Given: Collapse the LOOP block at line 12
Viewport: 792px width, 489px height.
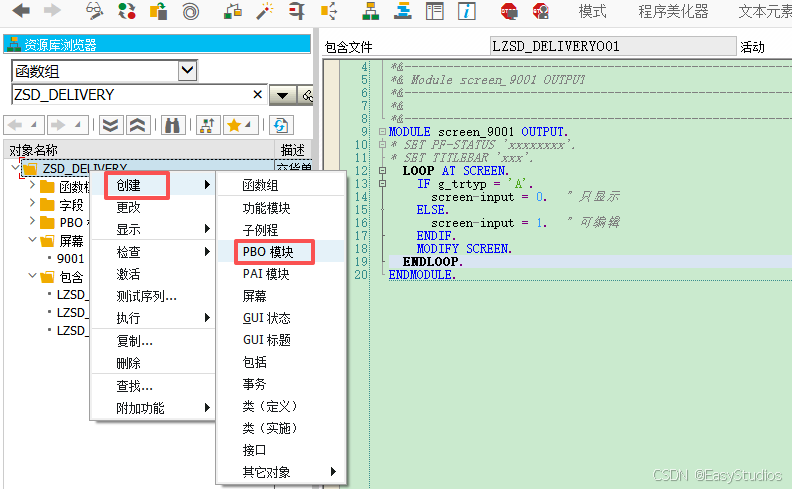Looking at the screenshot, I should point(382,170).
